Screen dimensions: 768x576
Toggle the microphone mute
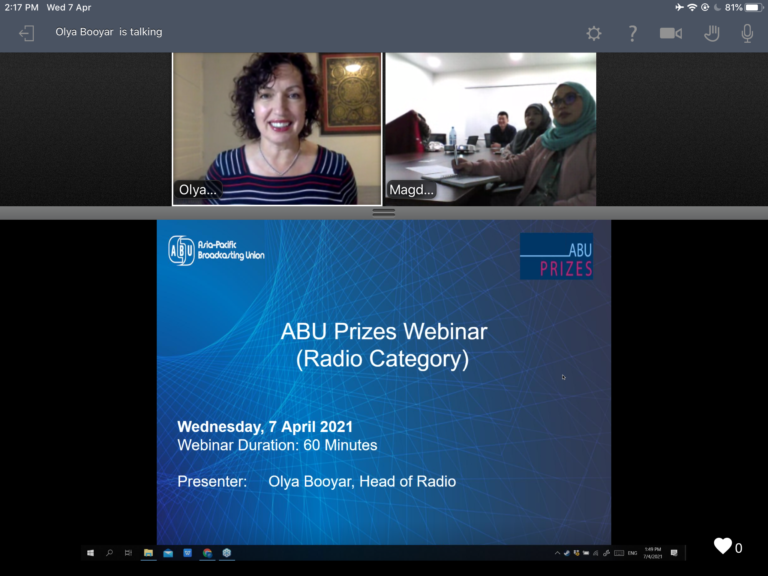(747, 33)
